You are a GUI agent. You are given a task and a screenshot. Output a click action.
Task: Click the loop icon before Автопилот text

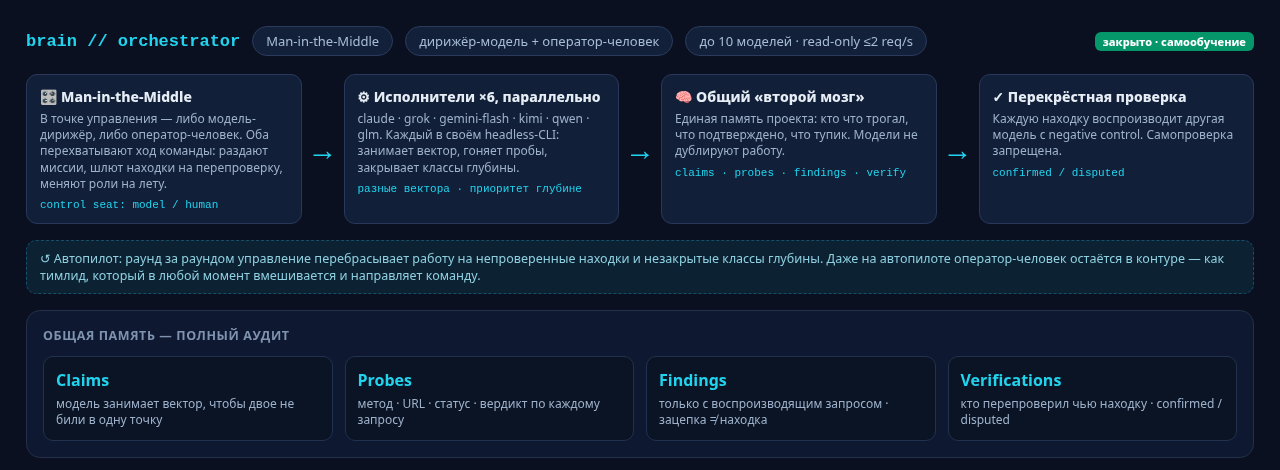tap(45, 258)
